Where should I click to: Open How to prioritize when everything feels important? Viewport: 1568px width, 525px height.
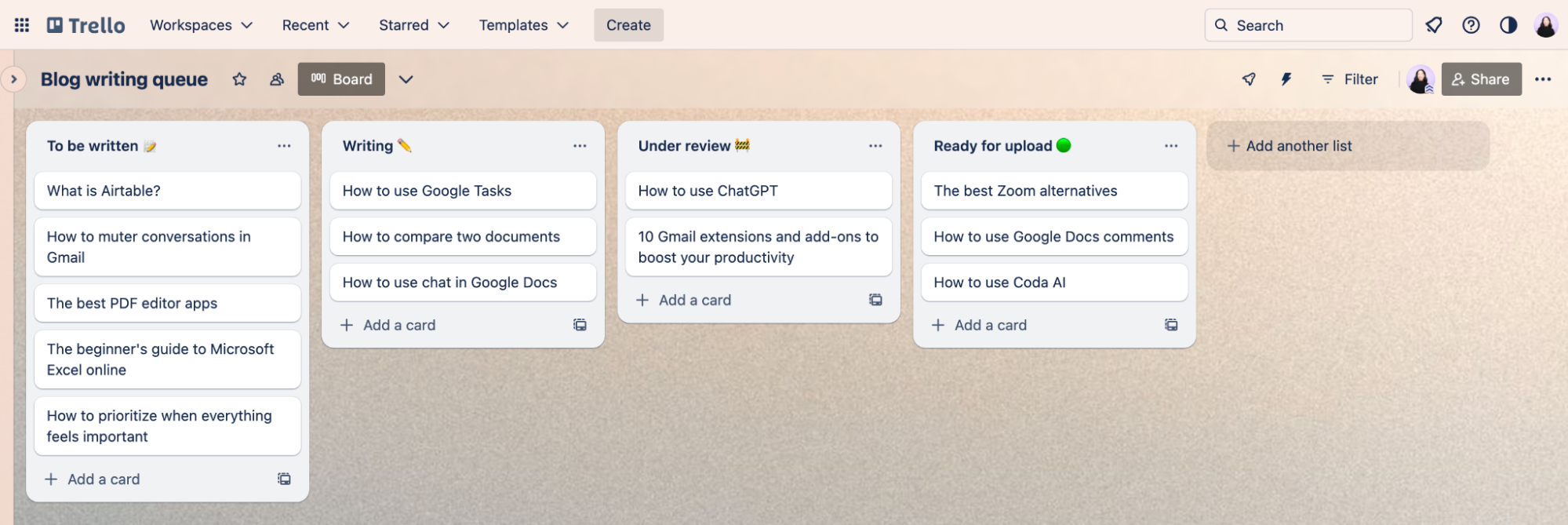[167, 426]
